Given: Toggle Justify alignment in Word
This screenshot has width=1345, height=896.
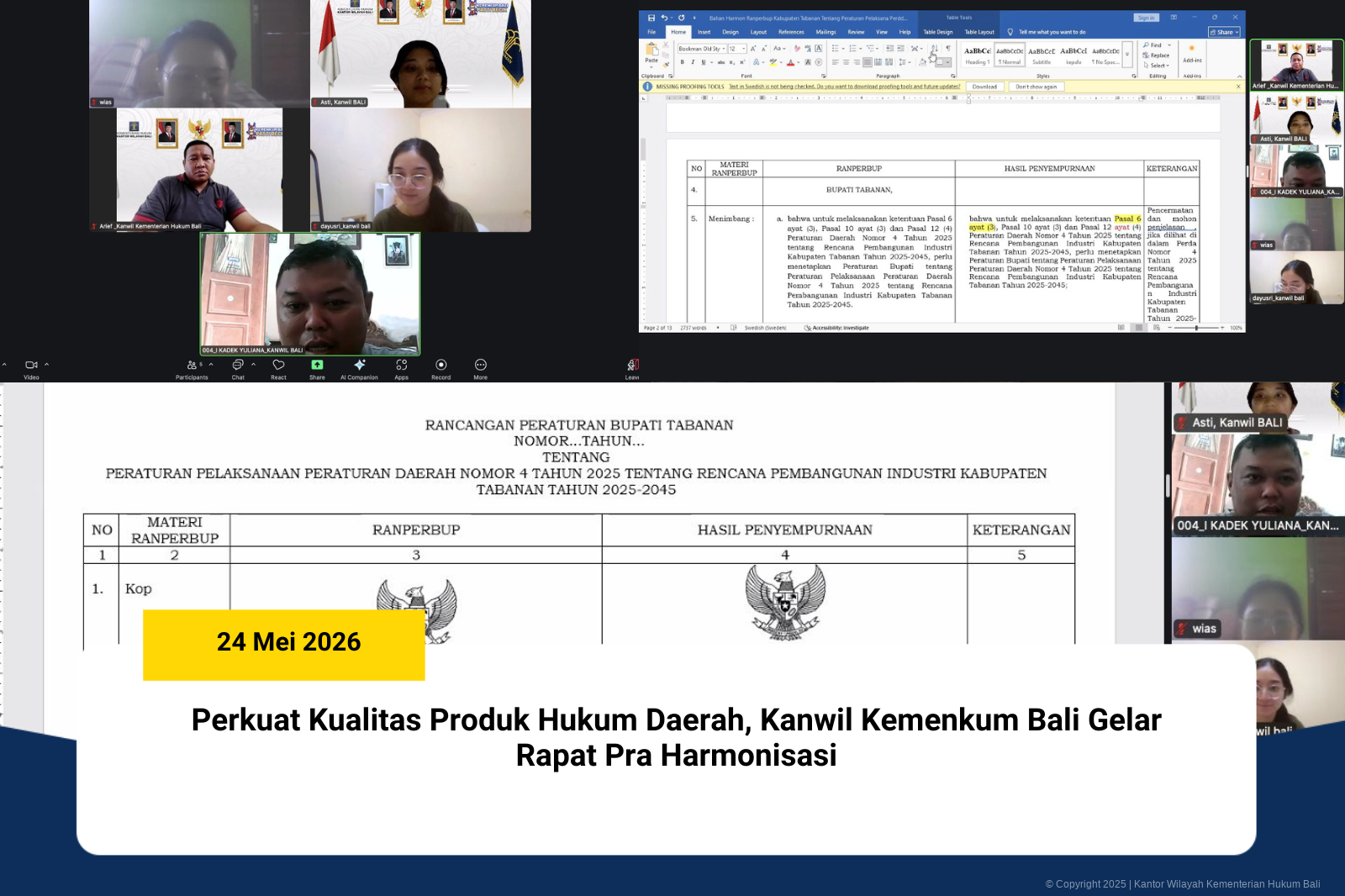Looking at the screenshot, I should (x=868, y=62).
